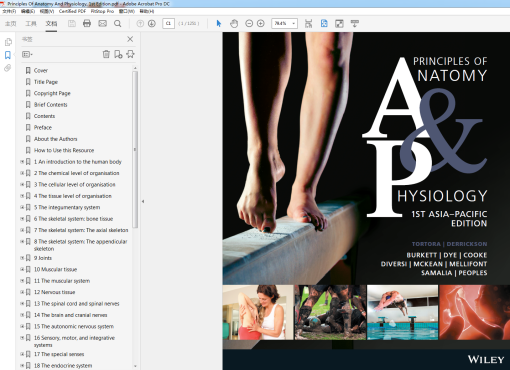Open the attachments paperclip panel
The image size is (510, 370).
pyautogui.click(x=7, y=68)
